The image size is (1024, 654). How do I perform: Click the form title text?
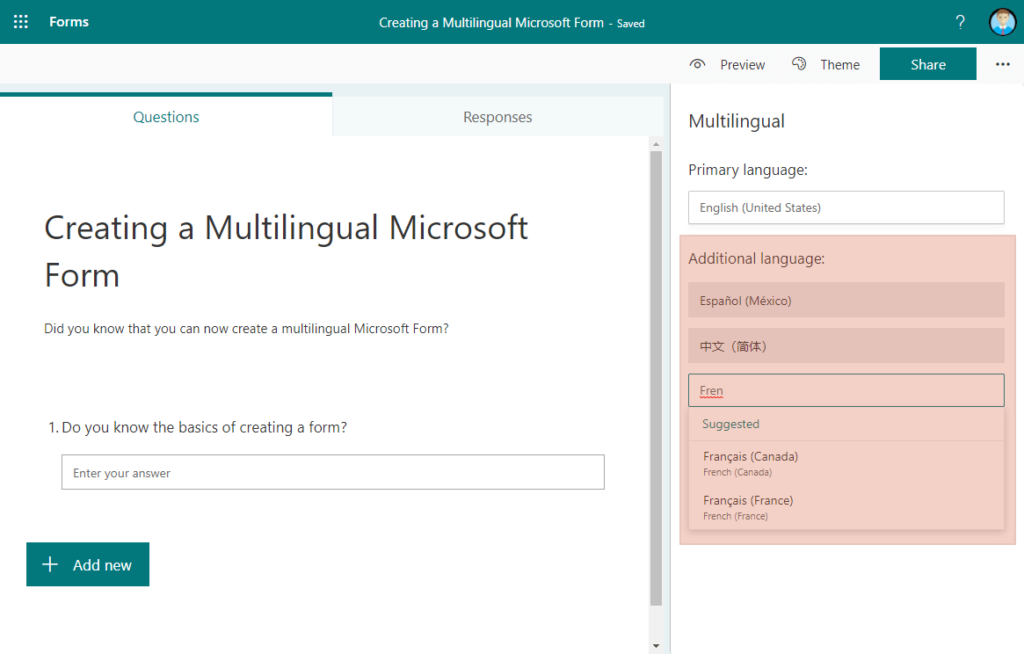(x=286, y=252)
